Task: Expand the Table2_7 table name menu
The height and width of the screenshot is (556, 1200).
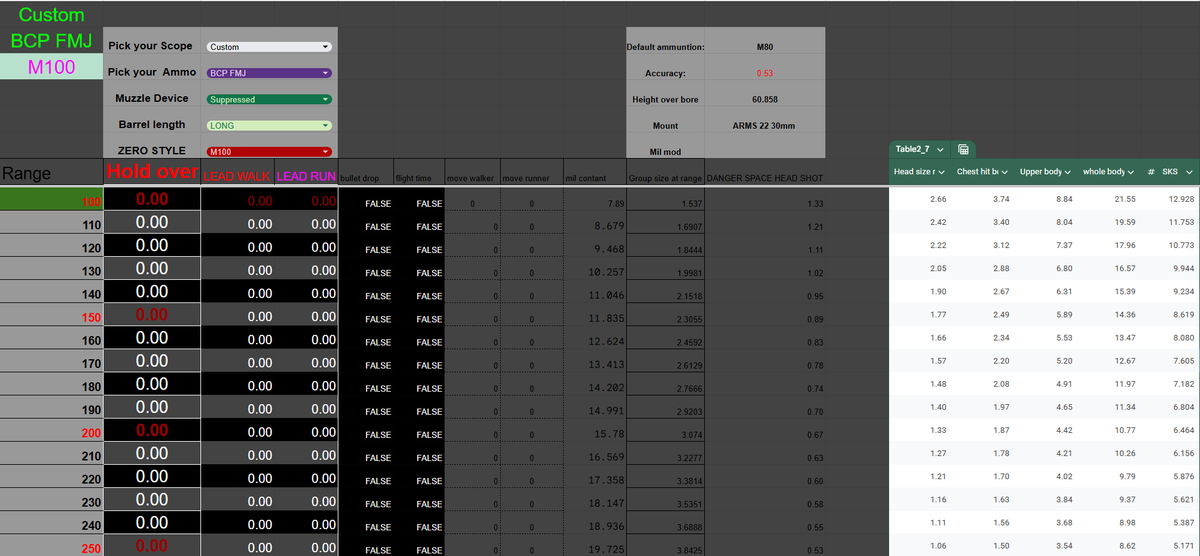Action: tap(940, 150)
